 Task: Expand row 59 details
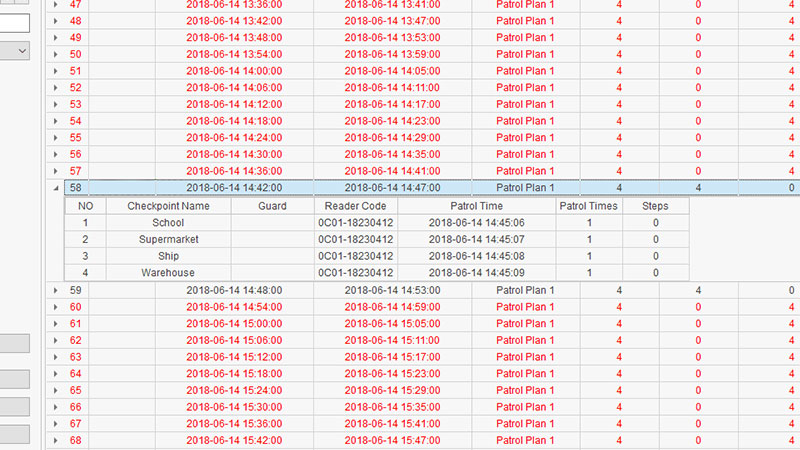(x=55, y=291)
